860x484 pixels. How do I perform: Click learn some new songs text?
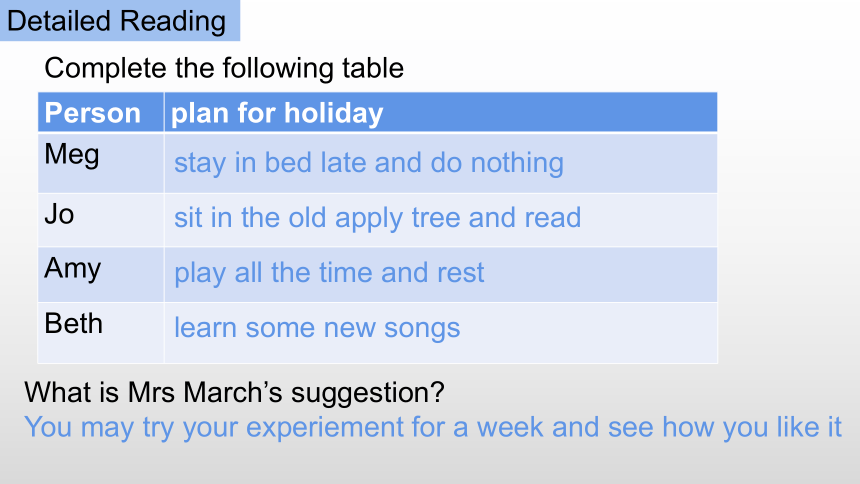pyautogui.click(x=317, y=328)
